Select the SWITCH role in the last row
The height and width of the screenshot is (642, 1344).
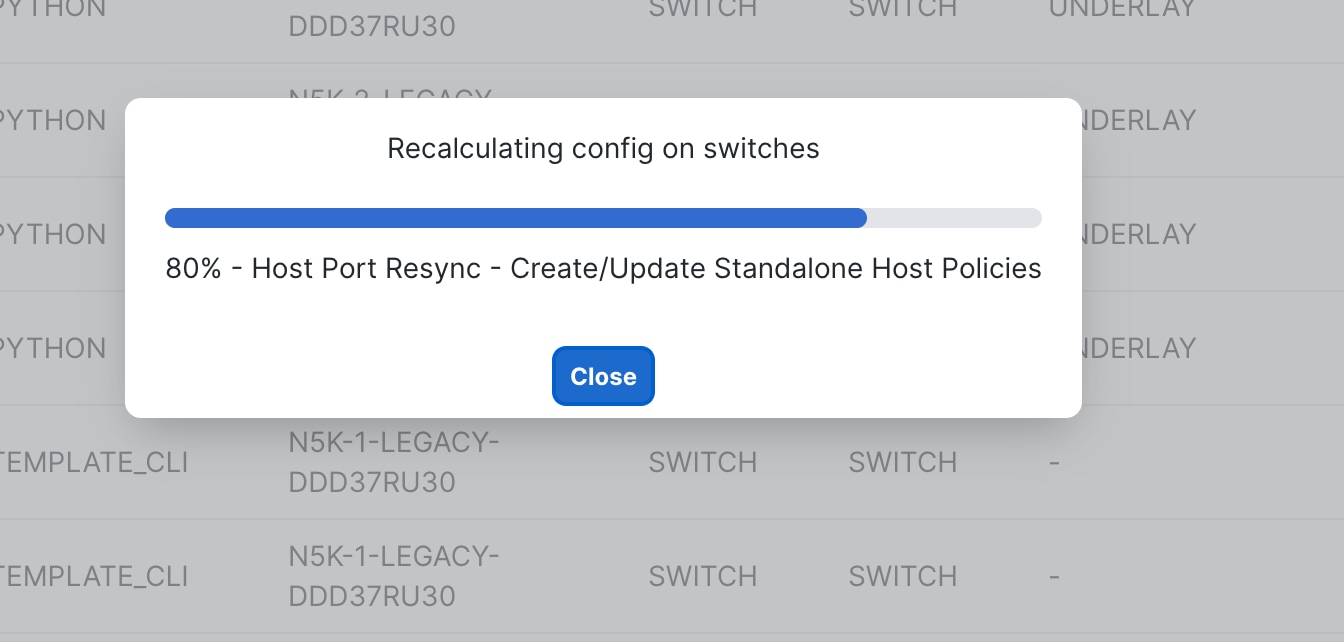pos(902,576)
